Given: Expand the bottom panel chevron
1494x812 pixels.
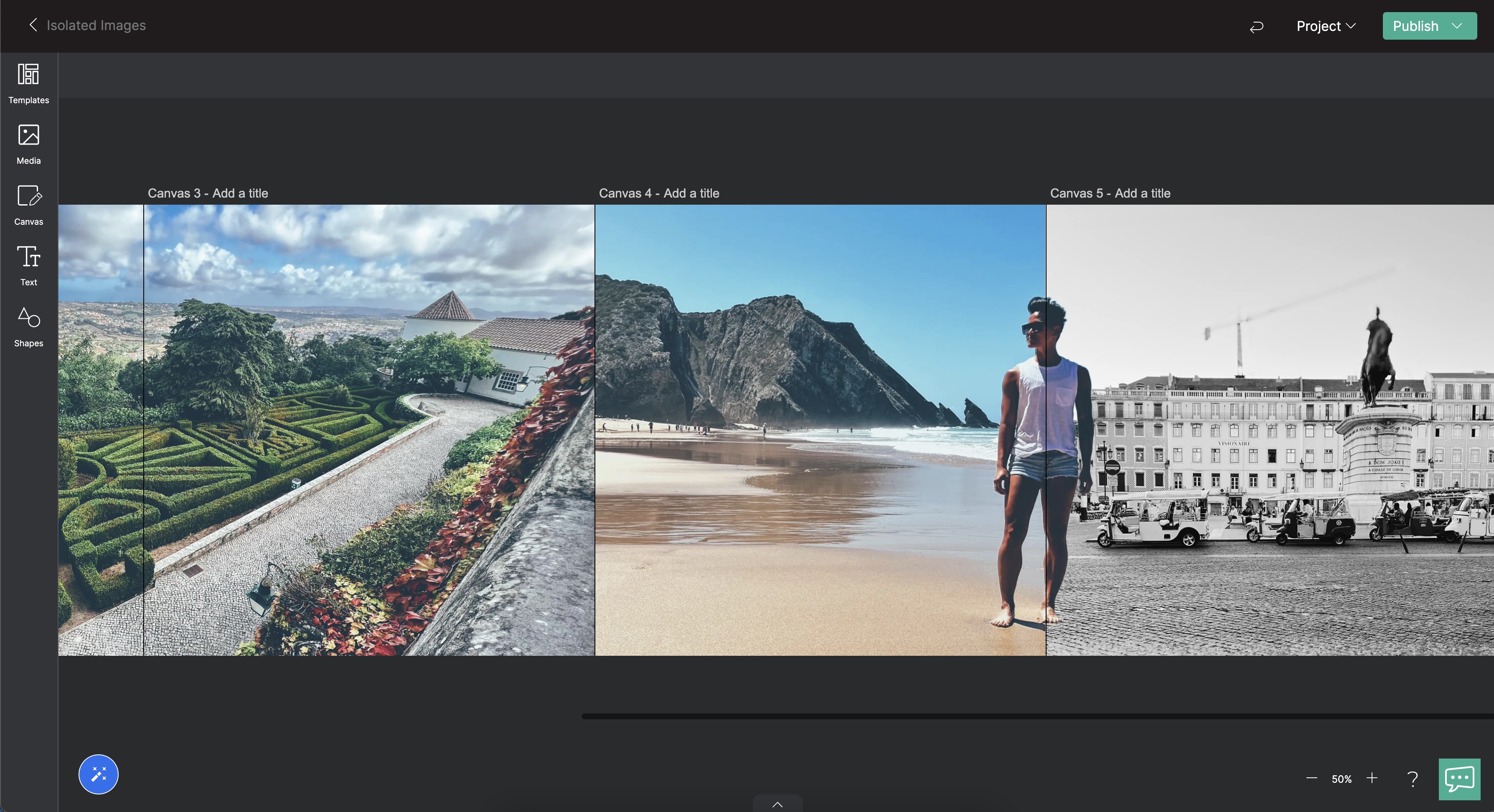Looking at the screenshot, I should [778, 804].
